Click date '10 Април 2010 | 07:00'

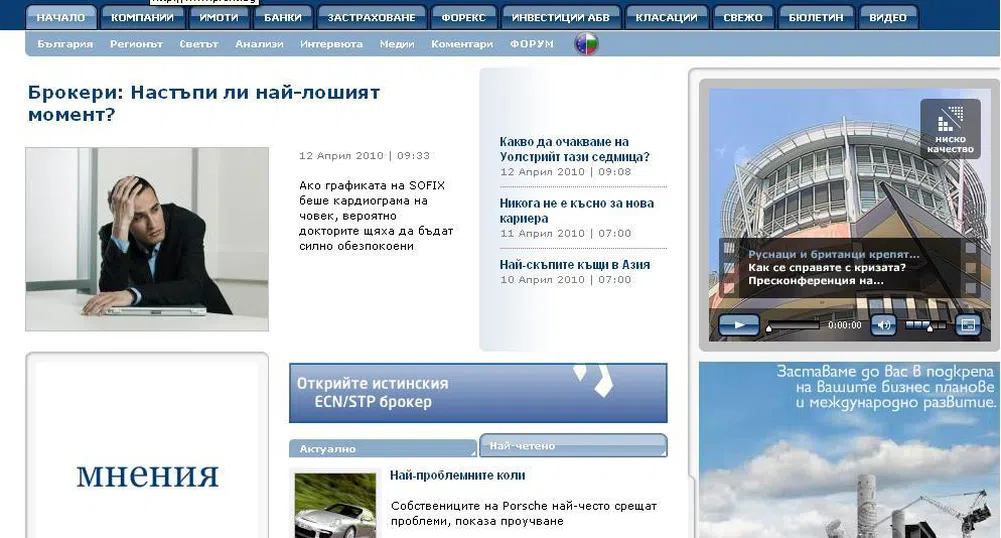click(x=566, y=280)
